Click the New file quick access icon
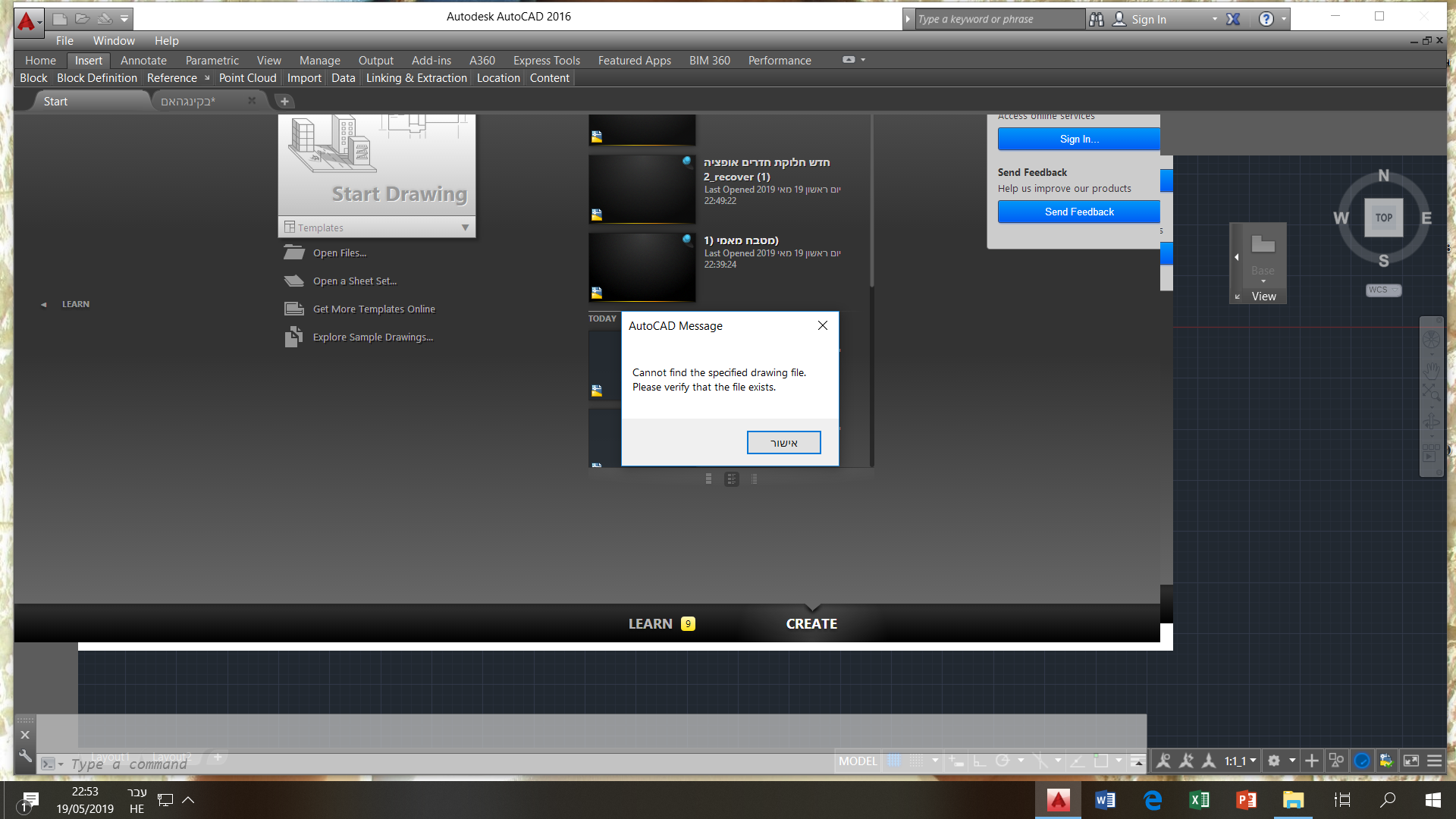1456x819 pixels. pos(60,19)
